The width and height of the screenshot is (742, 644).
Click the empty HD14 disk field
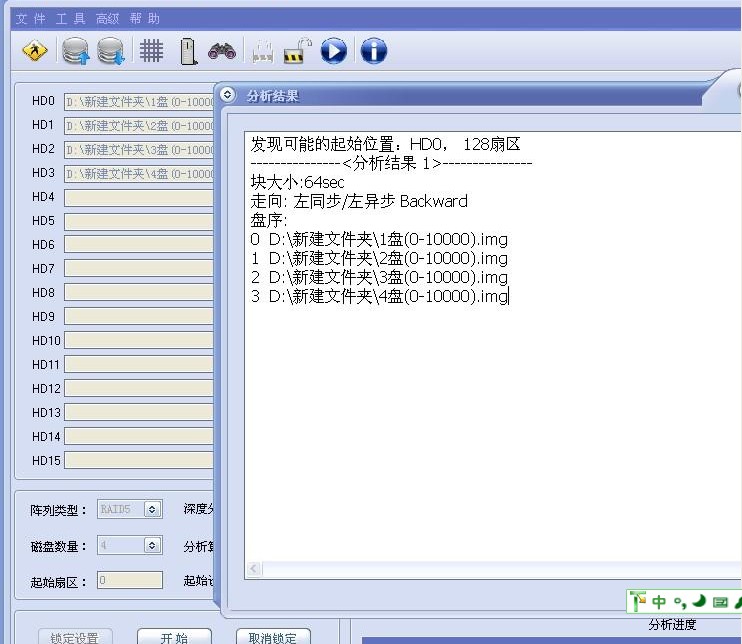click(x=139, y=436)
